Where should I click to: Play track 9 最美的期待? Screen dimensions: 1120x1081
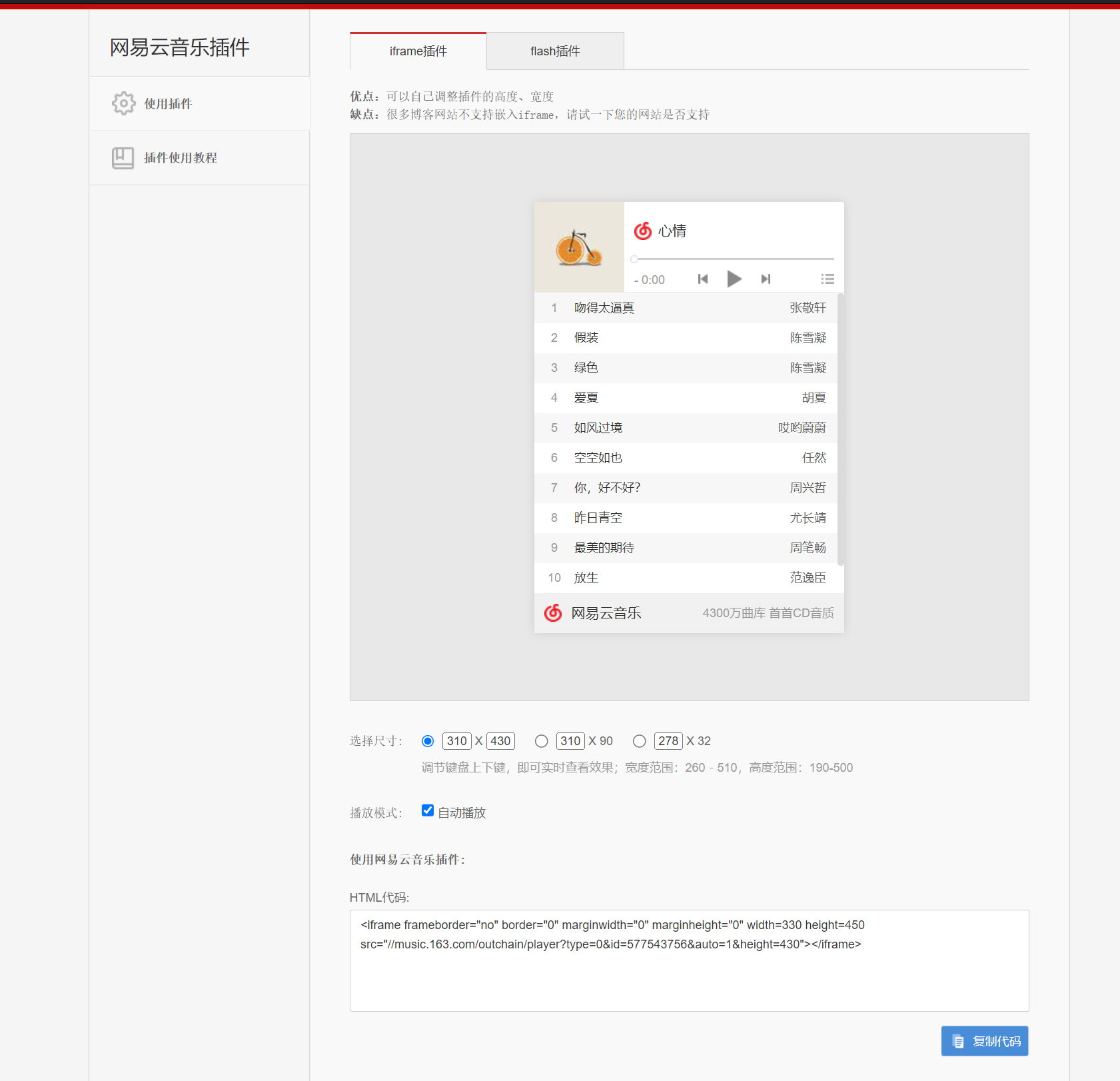tap(686, 548)
